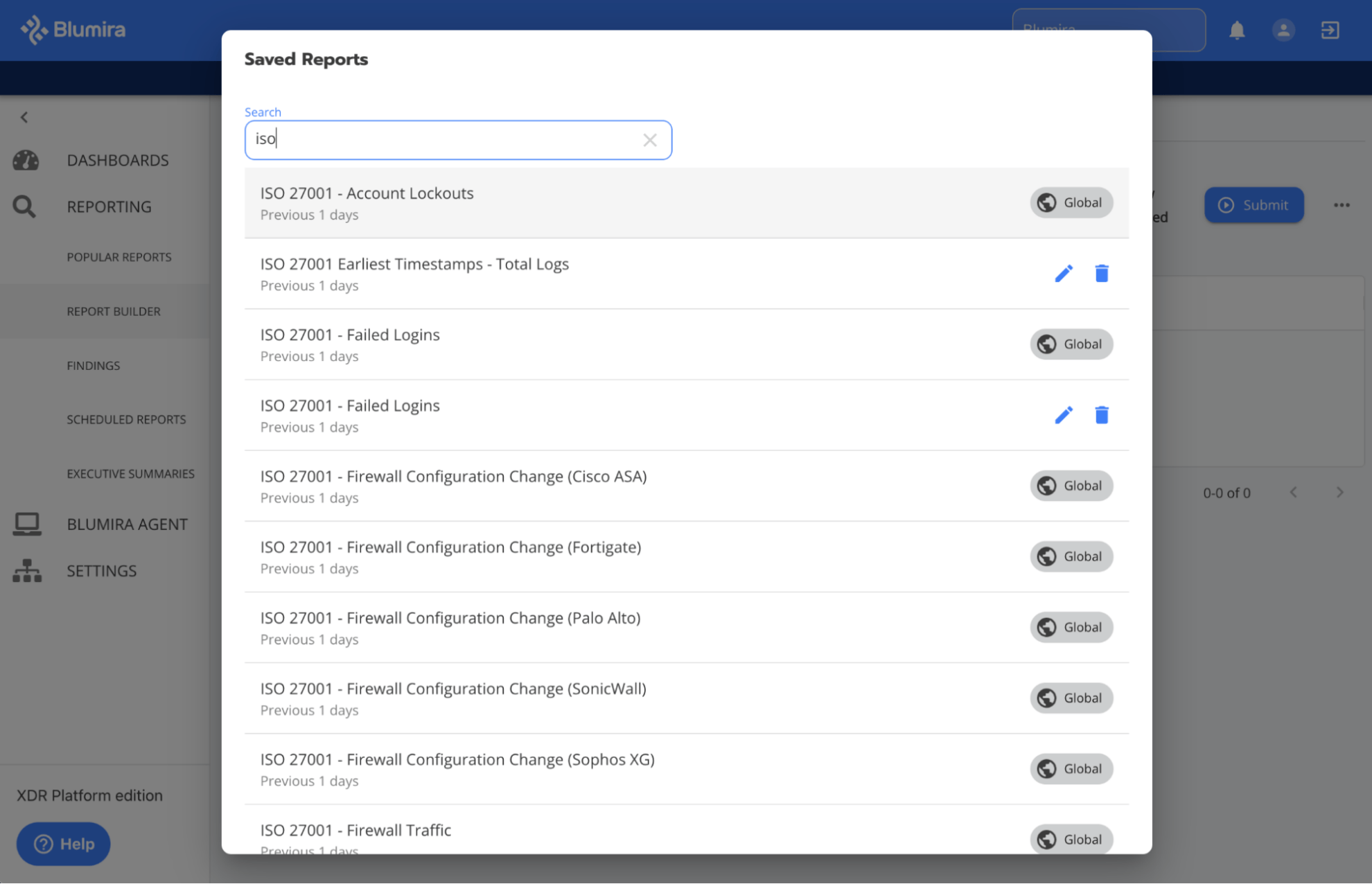Delete second ISO 27001 Failed Logins via trash icon
The height and width of the screenshot is (884, 1372).
[x=1102, y=414]
